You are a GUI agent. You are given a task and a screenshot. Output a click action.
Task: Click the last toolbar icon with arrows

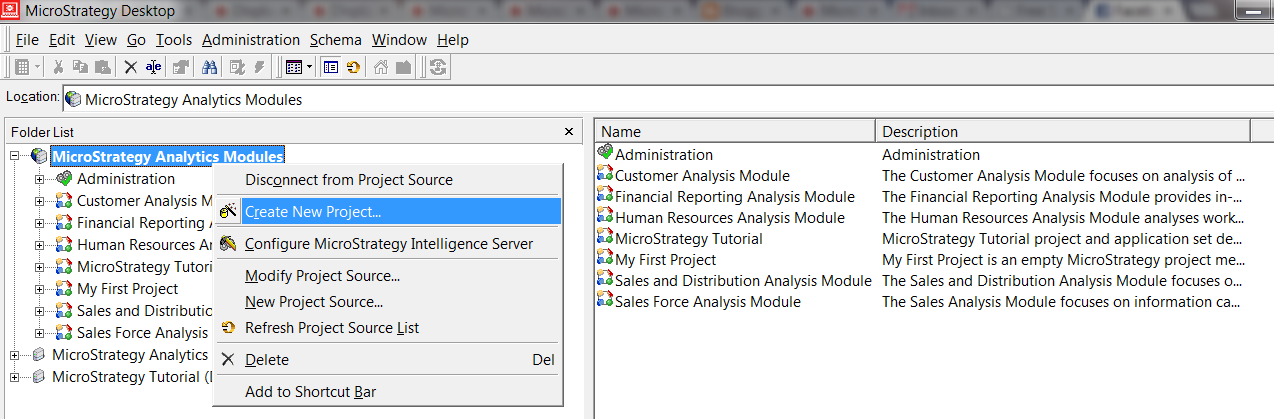tap(438, 67)
